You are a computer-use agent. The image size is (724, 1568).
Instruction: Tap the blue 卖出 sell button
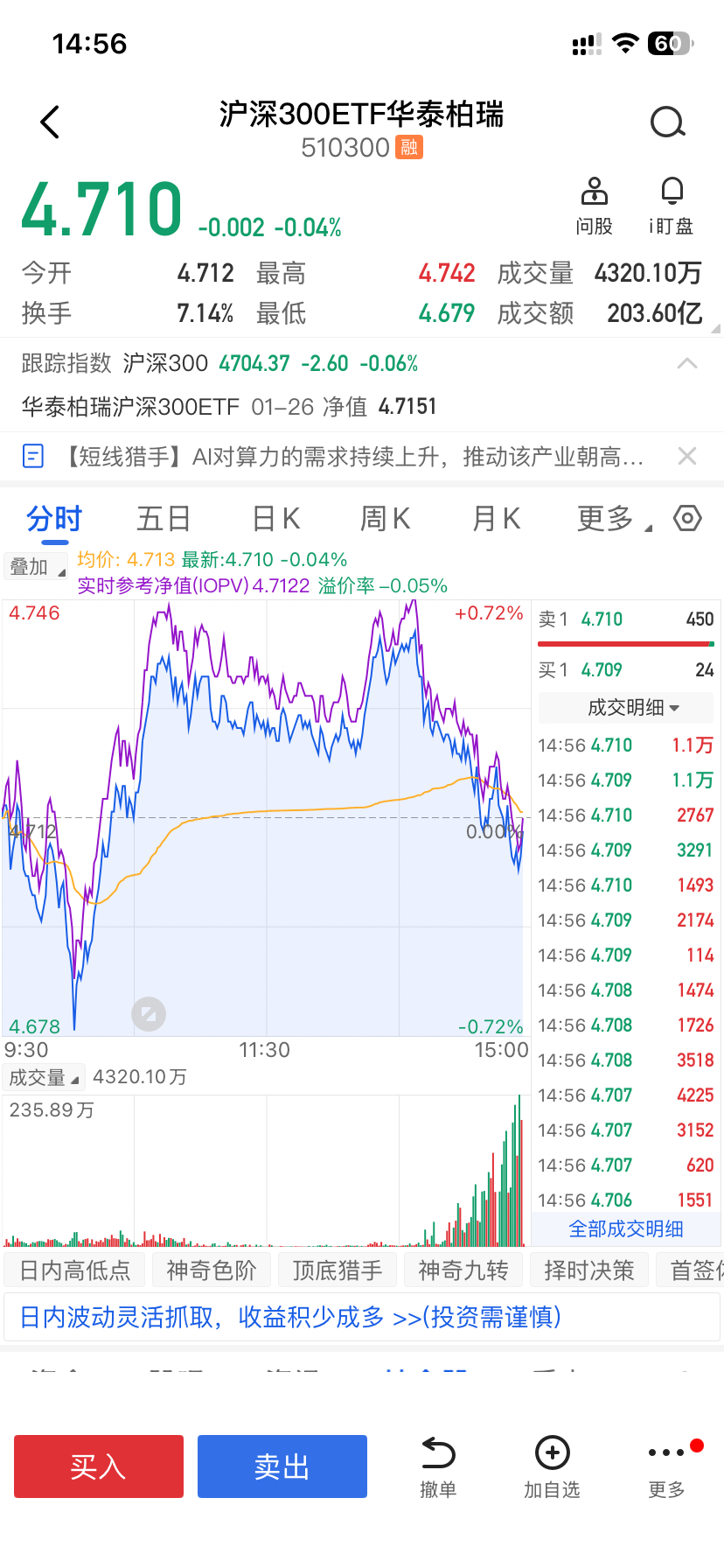282,1466
